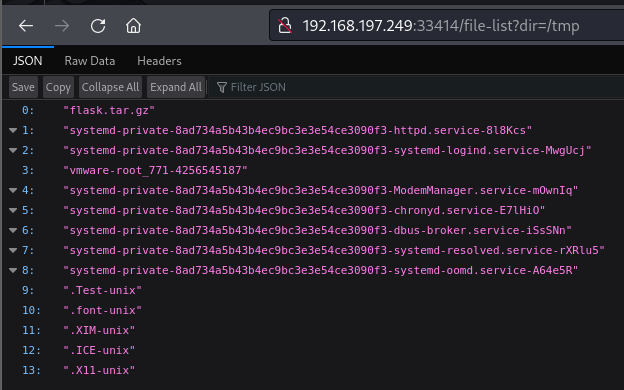This screenshot has width=624, height=390.
Task: Click the index key 13:
Action: (31, 370)
